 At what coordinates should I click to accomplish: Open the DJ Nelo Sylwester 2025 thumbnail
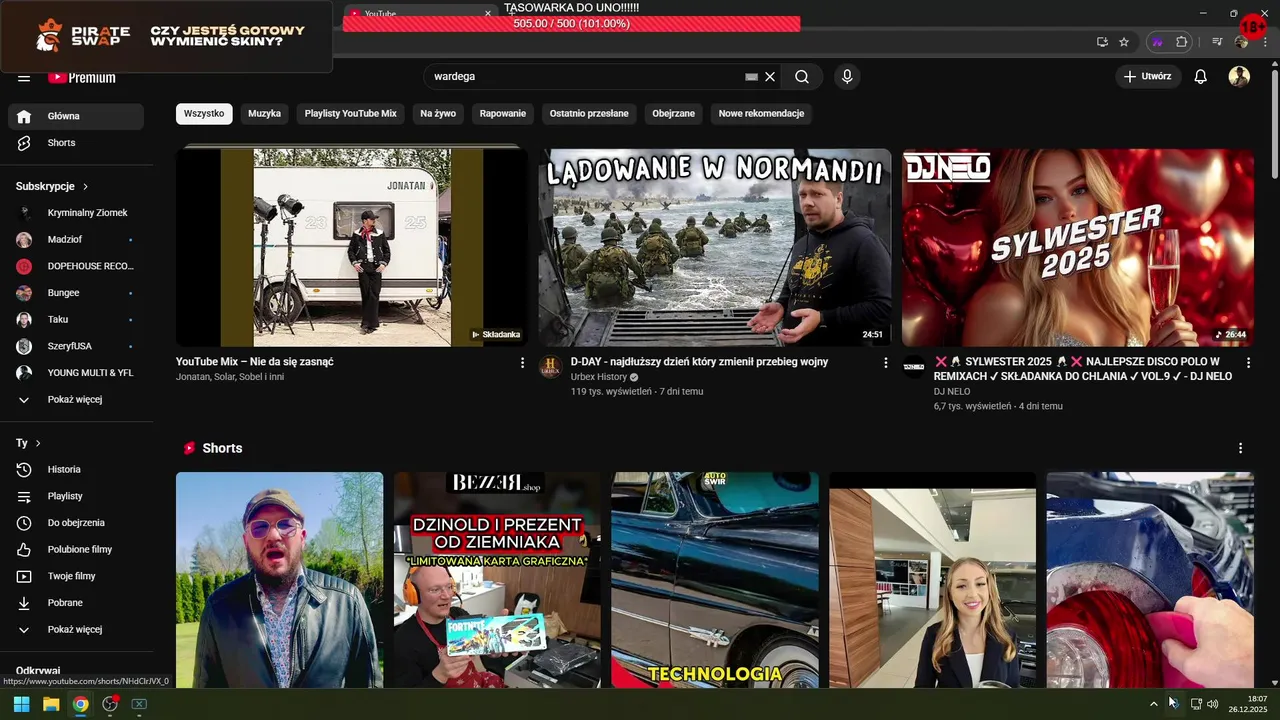[x=1078, y=247]
